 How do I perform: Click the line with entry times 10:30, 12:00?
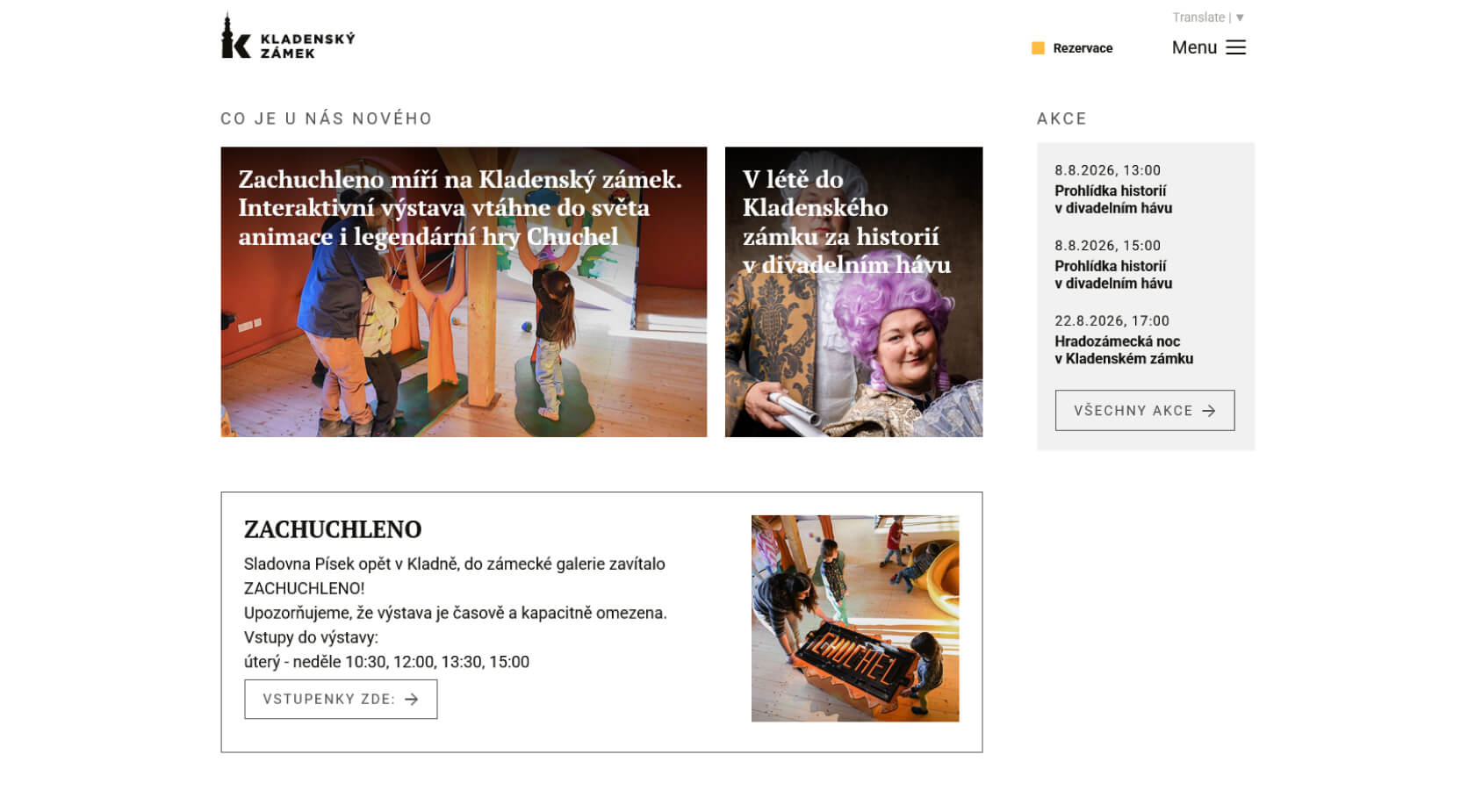coord(386,662)
